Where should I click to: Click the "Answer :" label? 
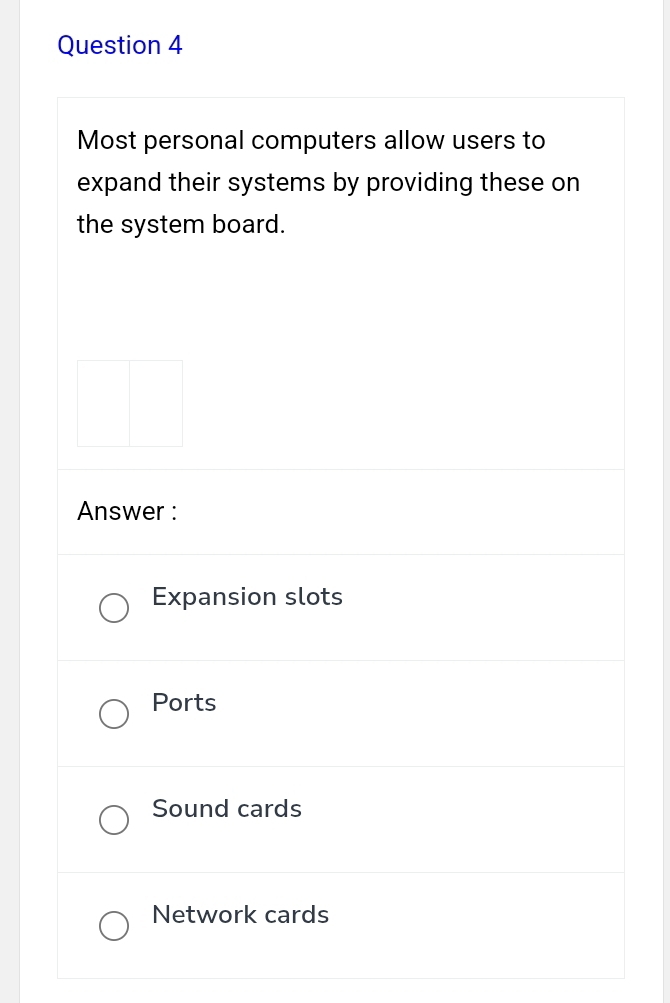pyautogui.click(x=127, y=511)
